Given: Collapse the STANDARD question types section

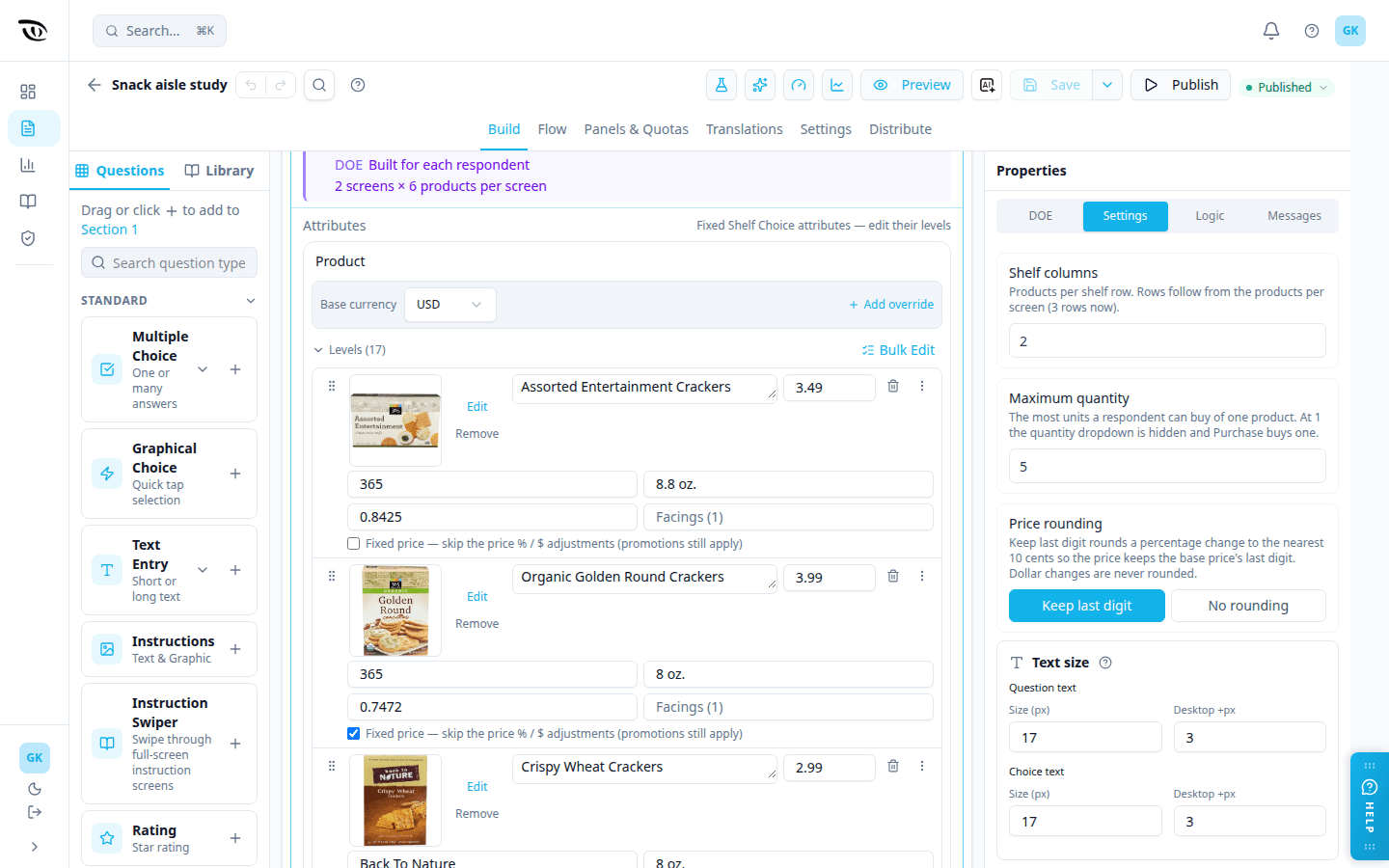Looking at the screenshot, I should tap(251, 301).
